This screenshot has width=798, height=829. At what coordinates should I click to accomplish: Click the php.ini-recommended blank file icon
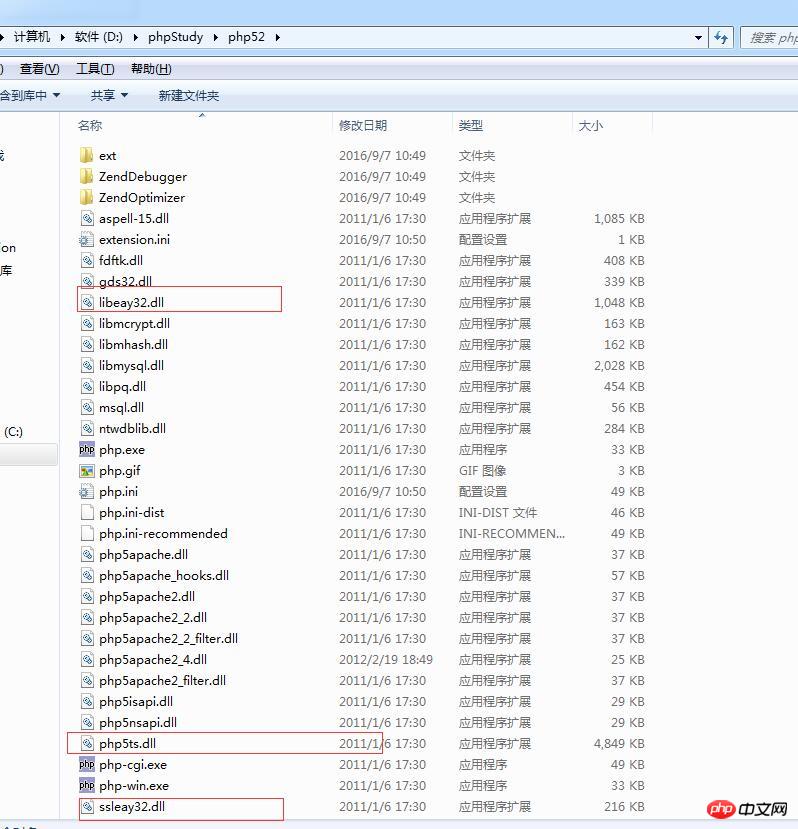[x=87, y=533]
